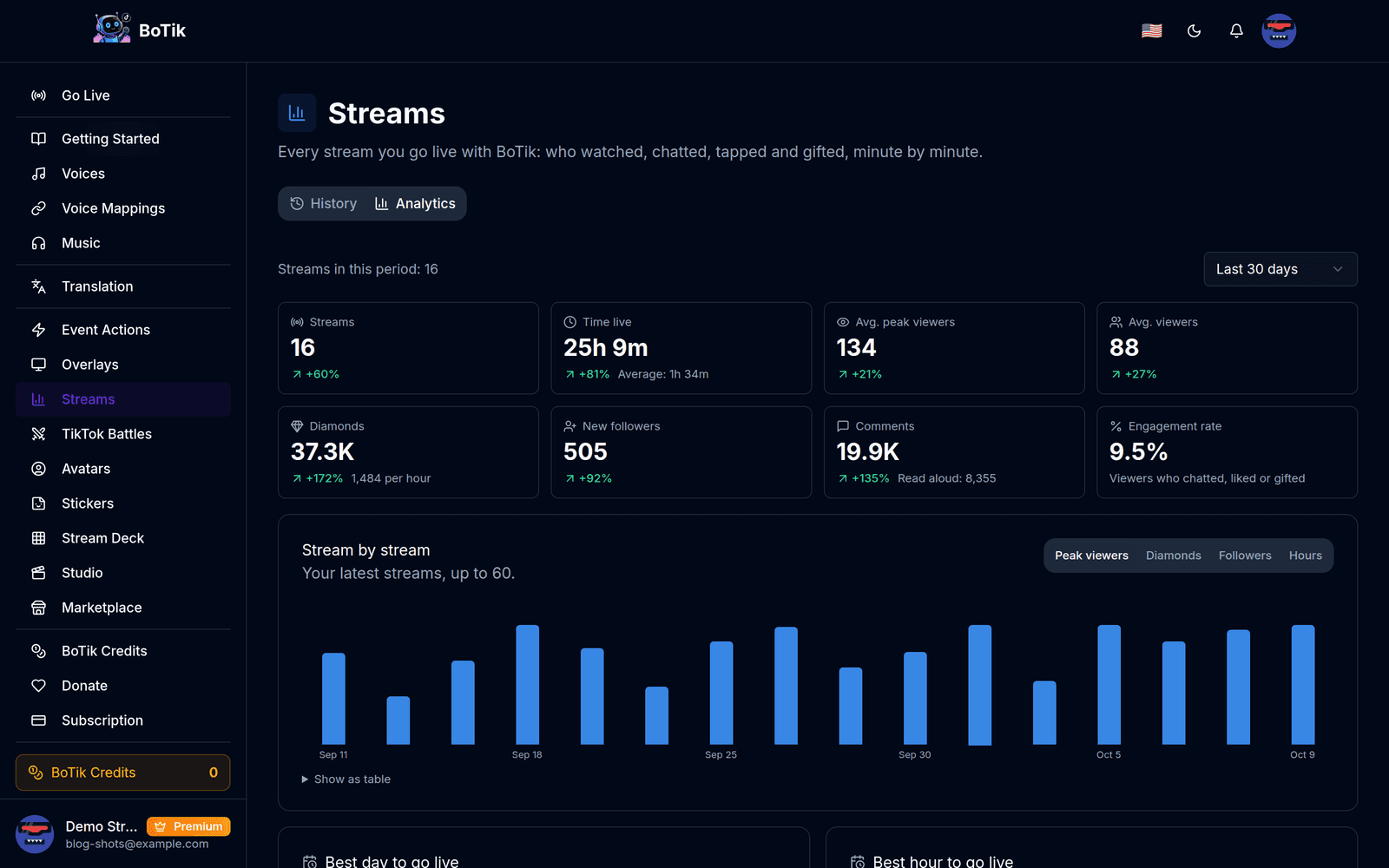Click the Engagement rate 9.5% value
The height and width of the screenshot is (868, 1389).
click(1138, 452)
